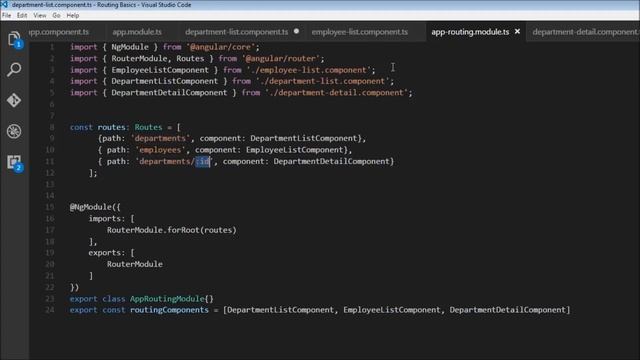Open the Debug view in activity bar

pos(14,131)
